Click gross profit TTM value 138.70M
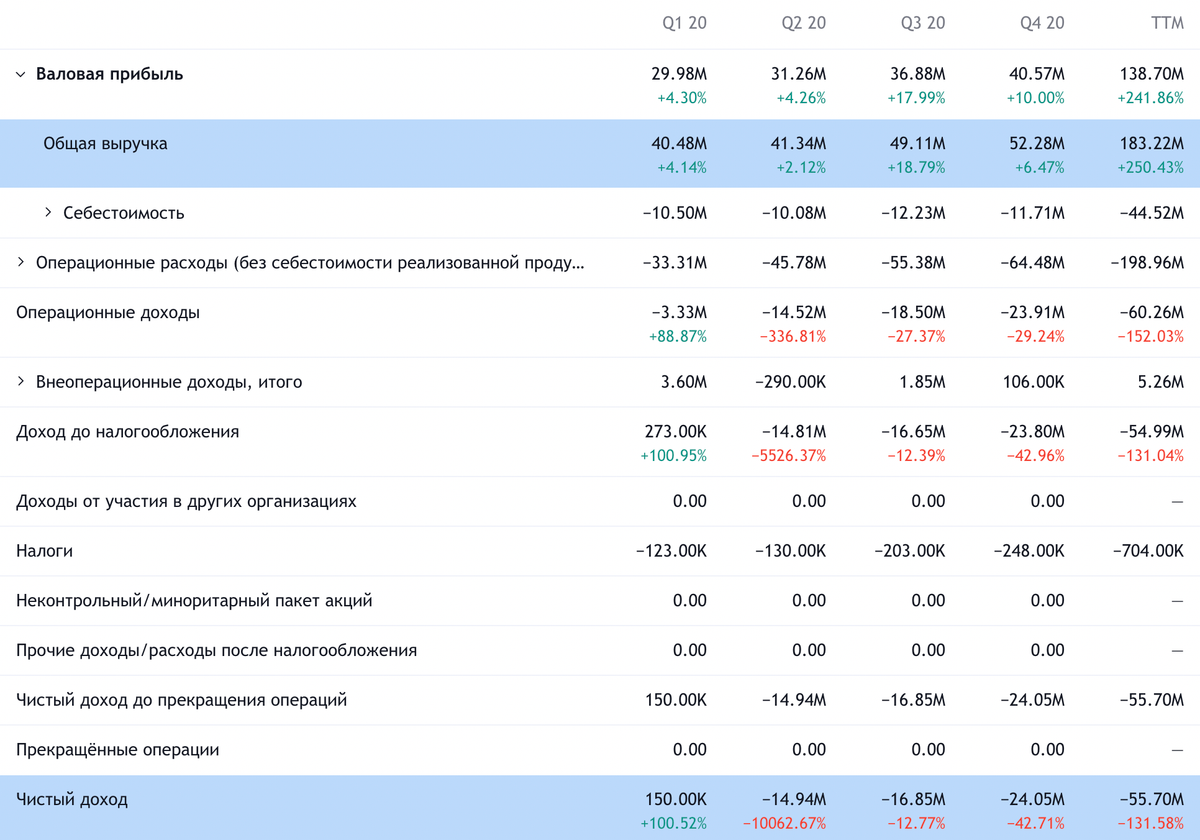Image resolution: width=1200 pixels, height=840 pixels. point(1152,74)
